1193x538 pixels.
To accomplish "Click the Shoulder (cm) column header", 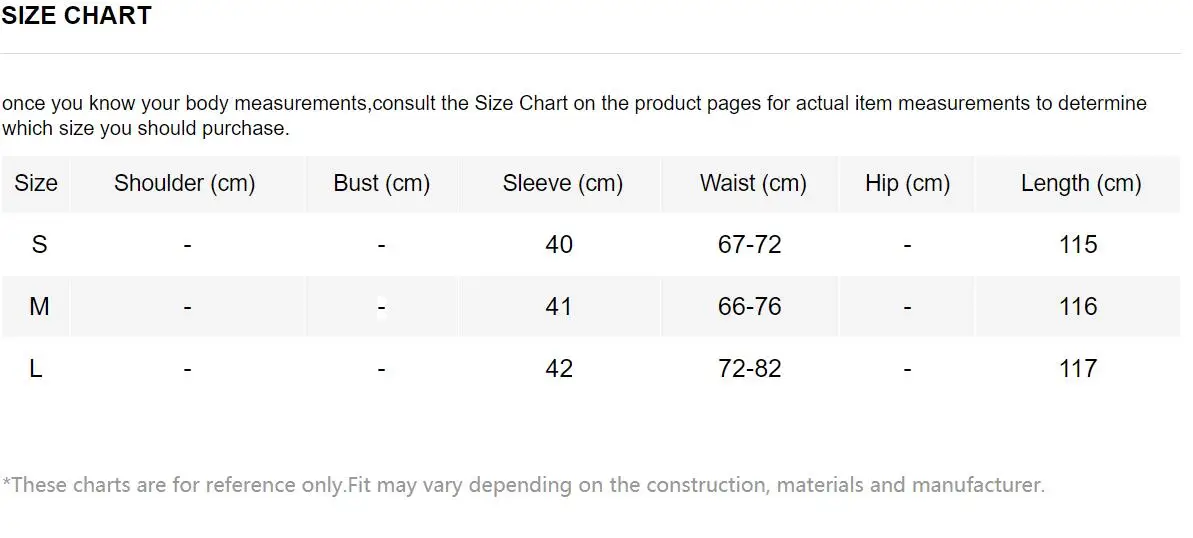I will click(185, 183).
